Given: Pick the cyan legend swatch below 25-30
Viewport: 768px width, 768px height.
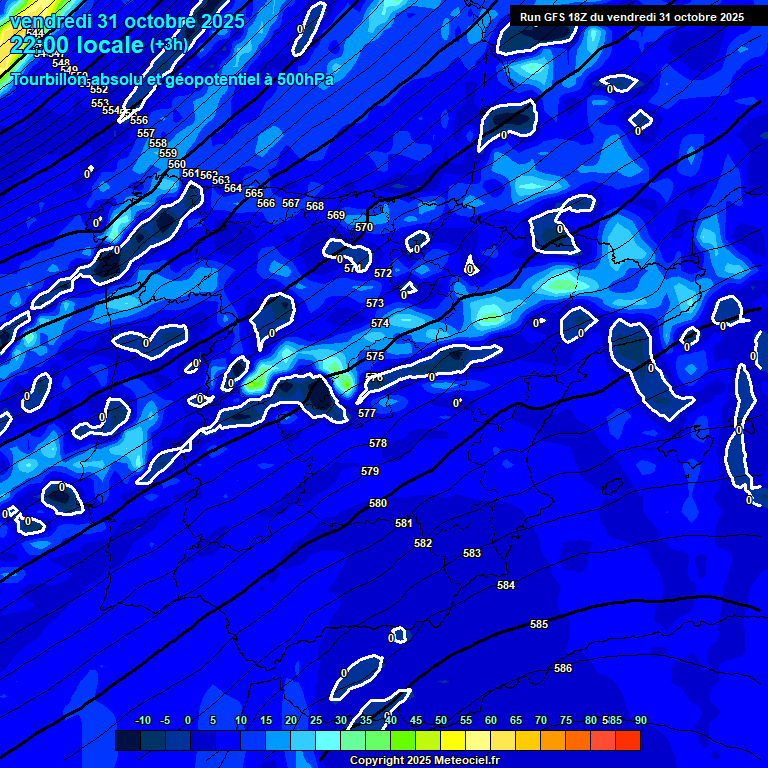Looking at the screenshot, I should click(x=328, y=740).
